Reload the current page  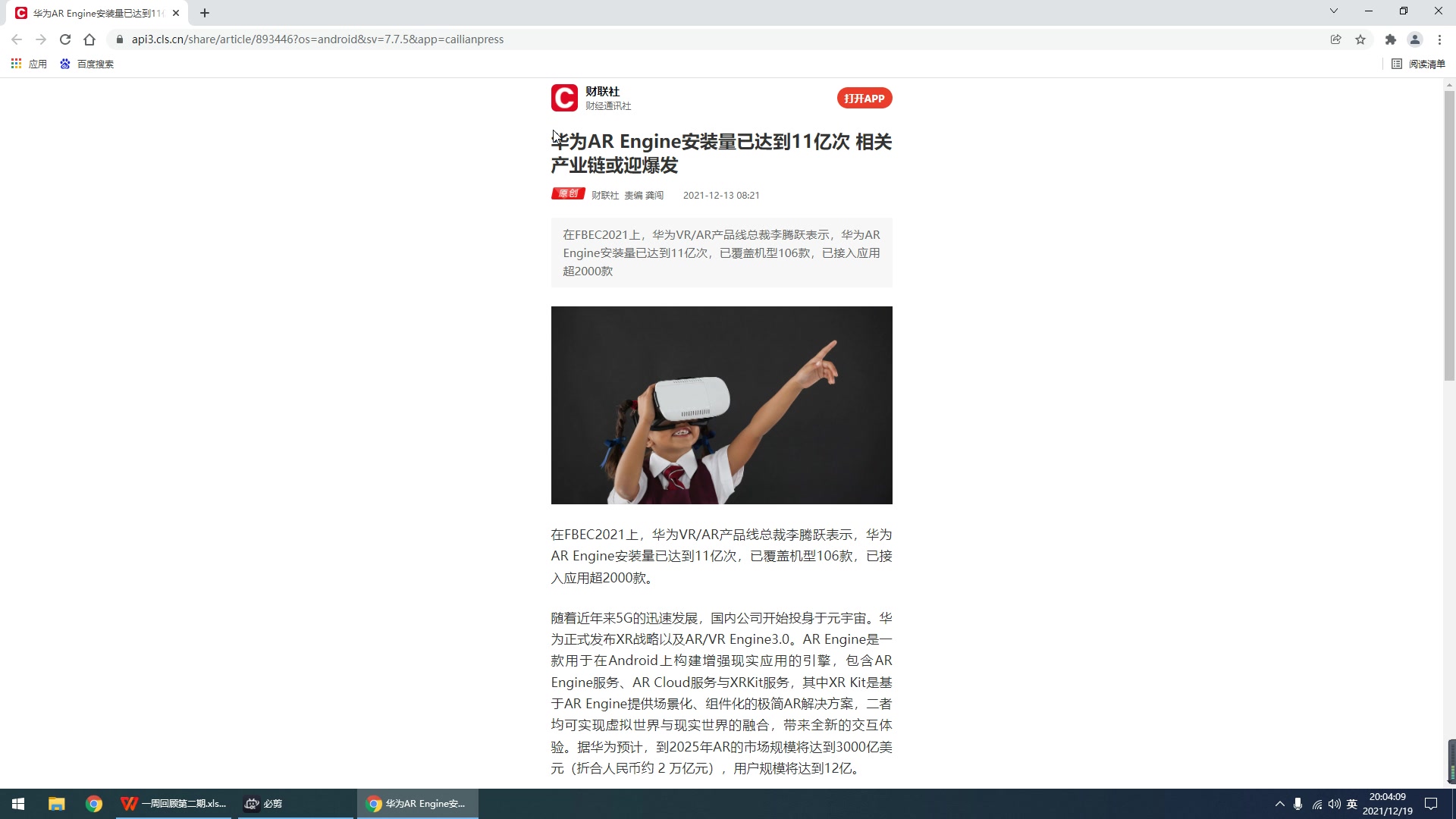point(65,39)
